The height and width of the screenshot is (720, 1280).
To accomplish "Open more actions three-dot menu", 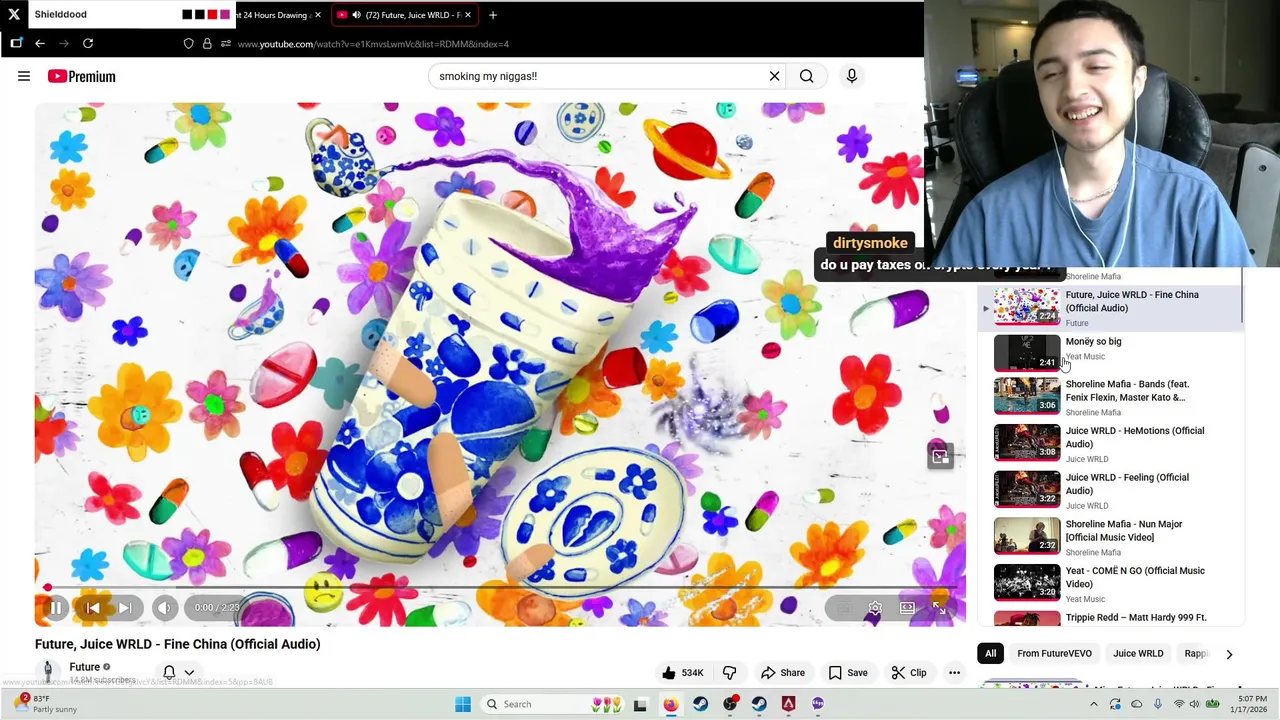I will 954,672.
